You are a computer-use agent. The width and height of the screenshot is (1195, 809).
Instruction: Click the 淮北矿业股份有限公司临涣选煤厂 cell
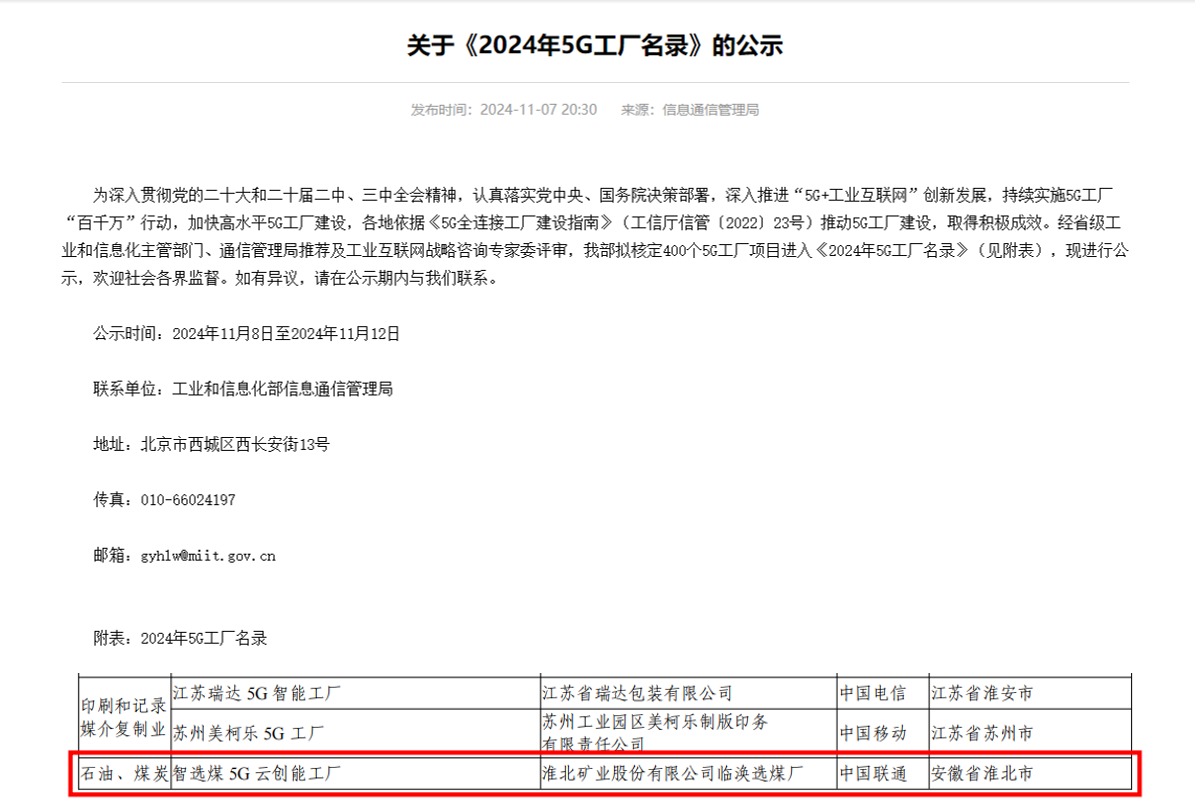pos(672,773)
